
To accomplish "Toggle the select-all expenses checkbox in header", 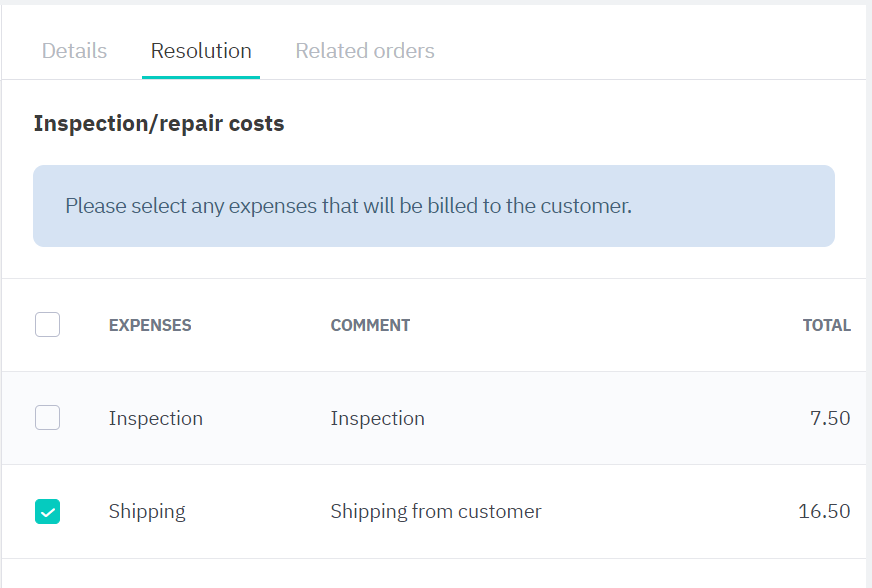I will (x=47, y=325).
